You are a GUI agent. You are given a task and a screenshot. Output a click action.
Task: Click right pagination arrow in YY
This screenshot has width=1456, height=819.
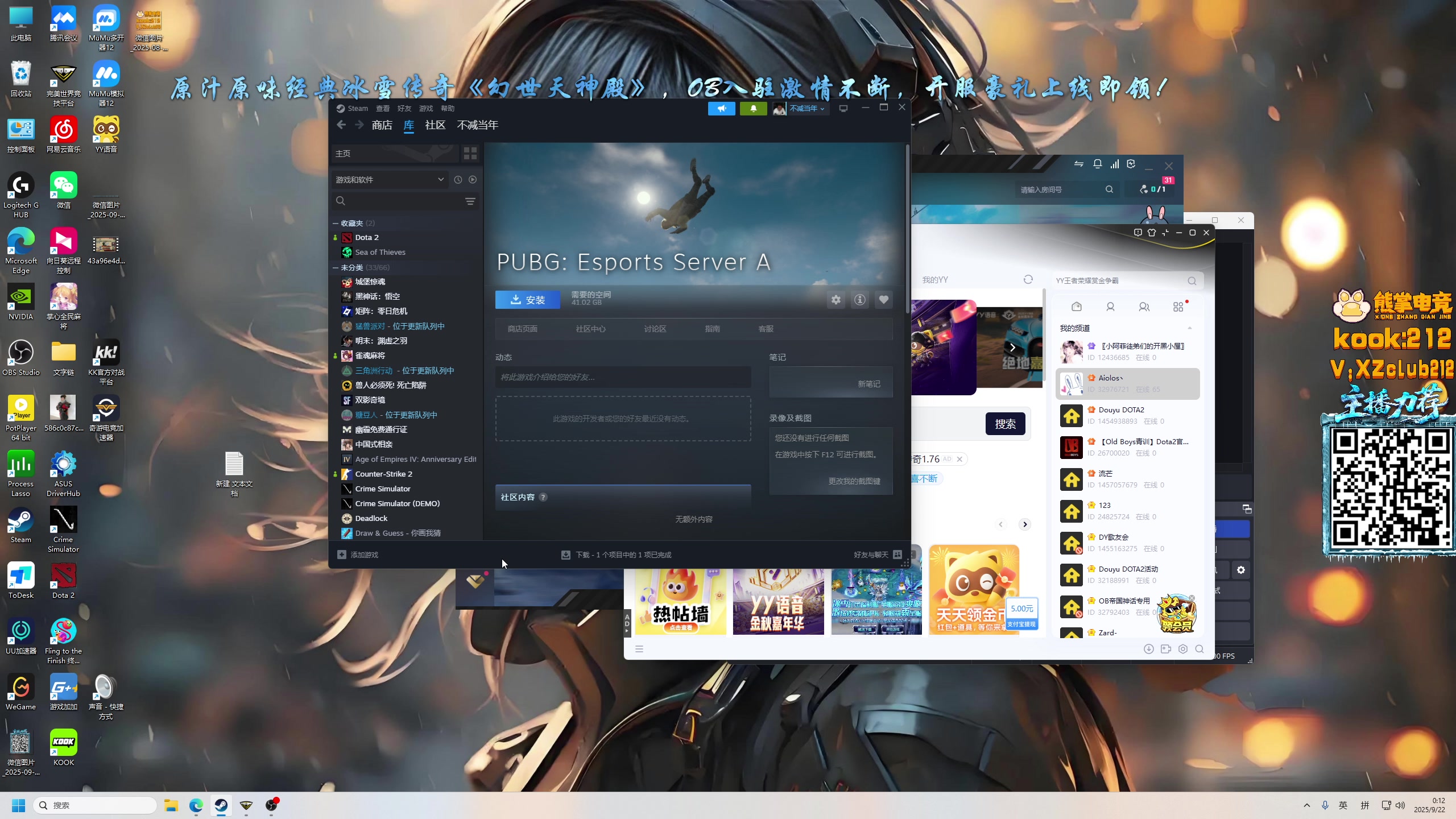pyautogui.click(x=1025, y=524)
